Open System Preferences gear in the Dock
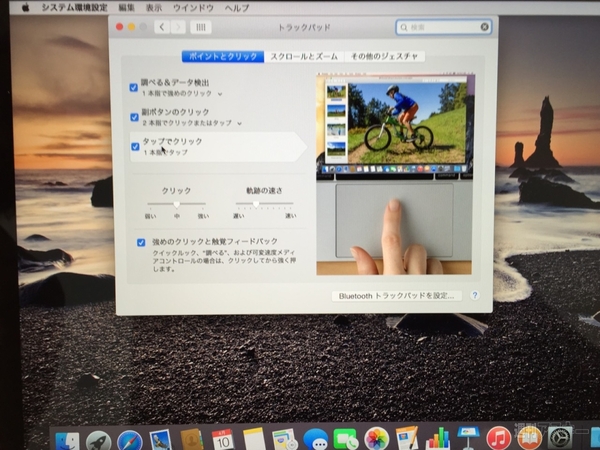Screen dimensions: 600x450 point(560,438)
